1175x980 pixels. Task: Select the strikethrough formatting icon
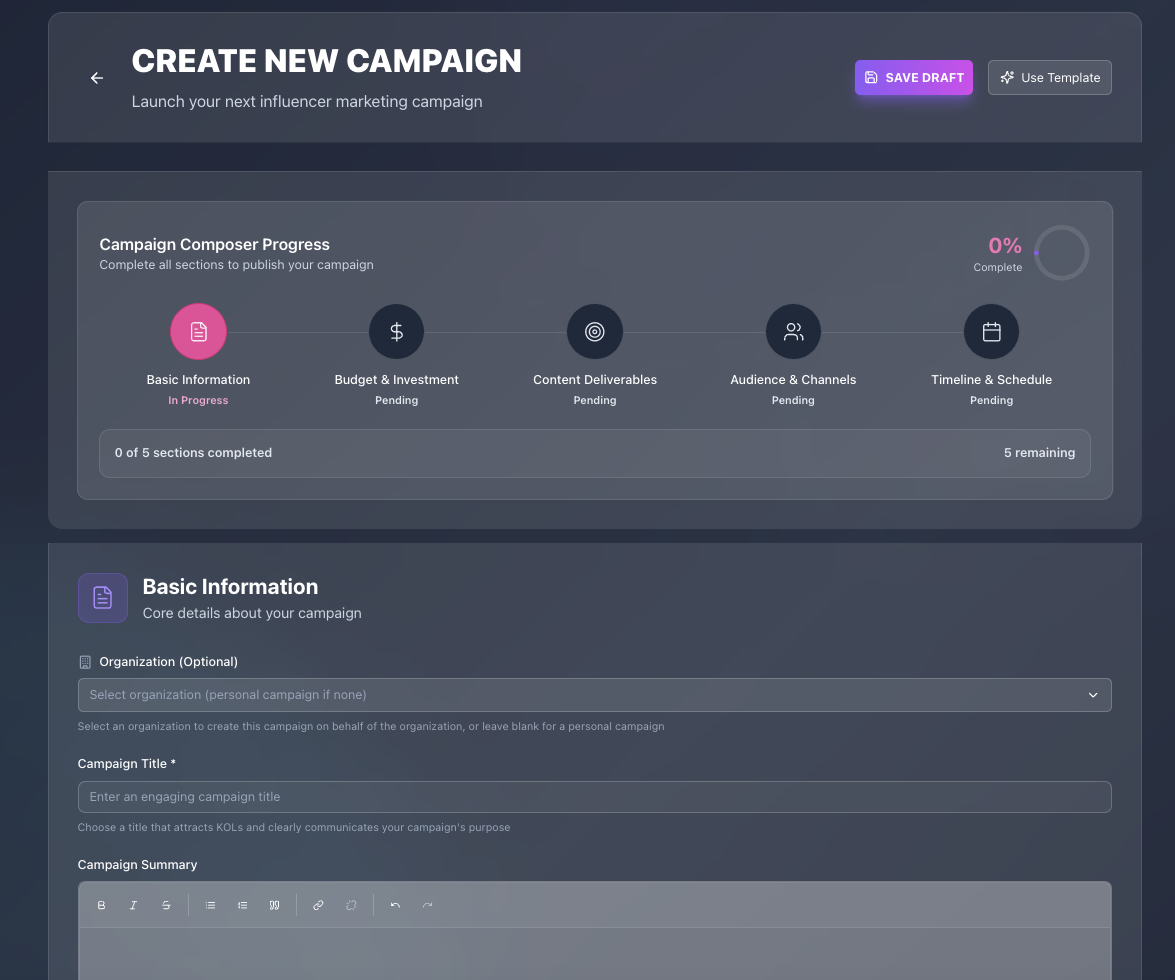166,905
